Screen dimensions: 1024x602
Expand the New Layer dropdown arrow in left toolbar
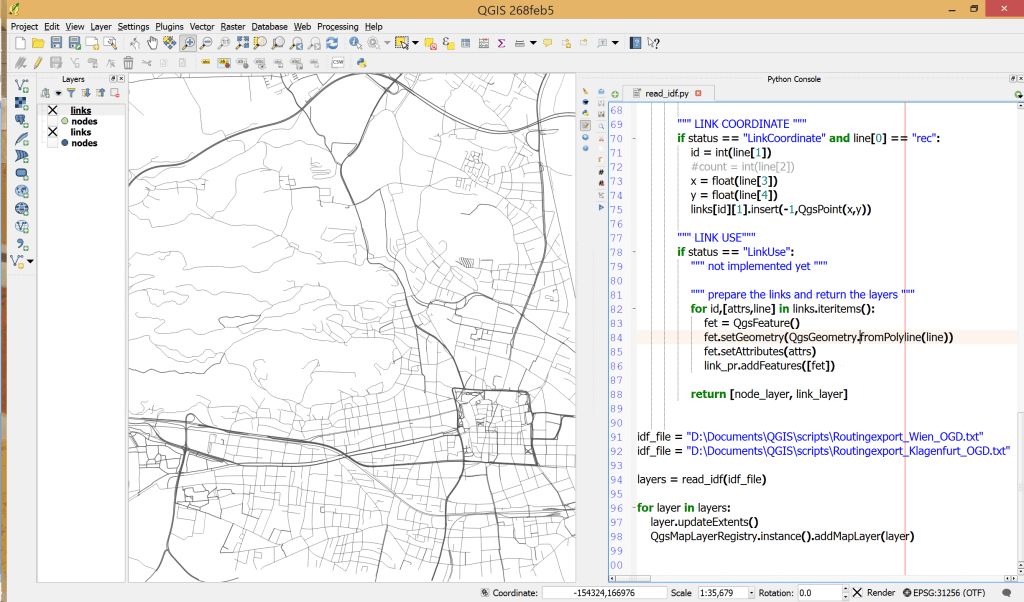[x=31, y=262]
